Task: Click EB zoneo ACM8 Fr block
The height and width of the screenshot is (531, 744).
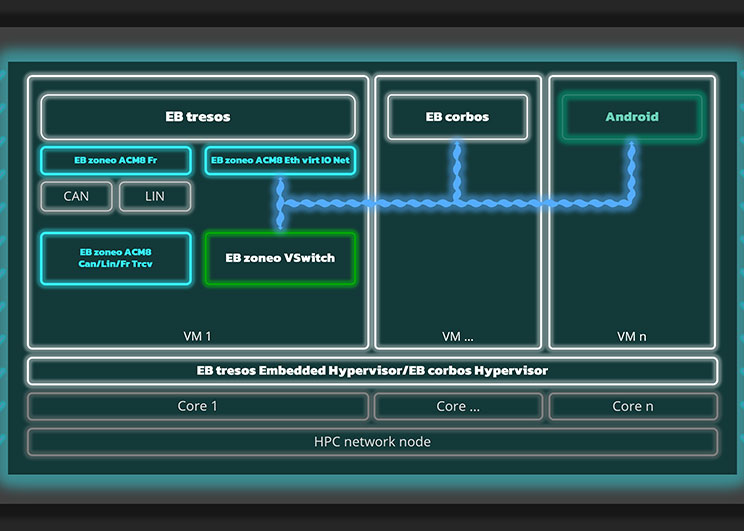Action: (116, 160)
